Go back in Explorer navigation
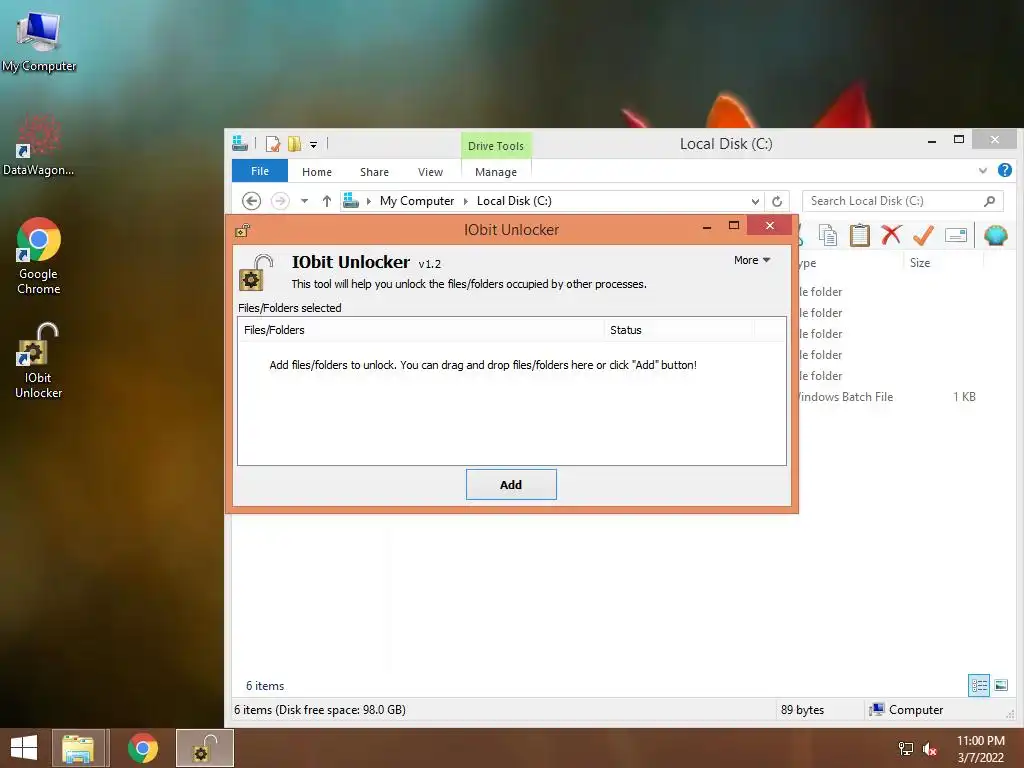 tap(251, 201)
